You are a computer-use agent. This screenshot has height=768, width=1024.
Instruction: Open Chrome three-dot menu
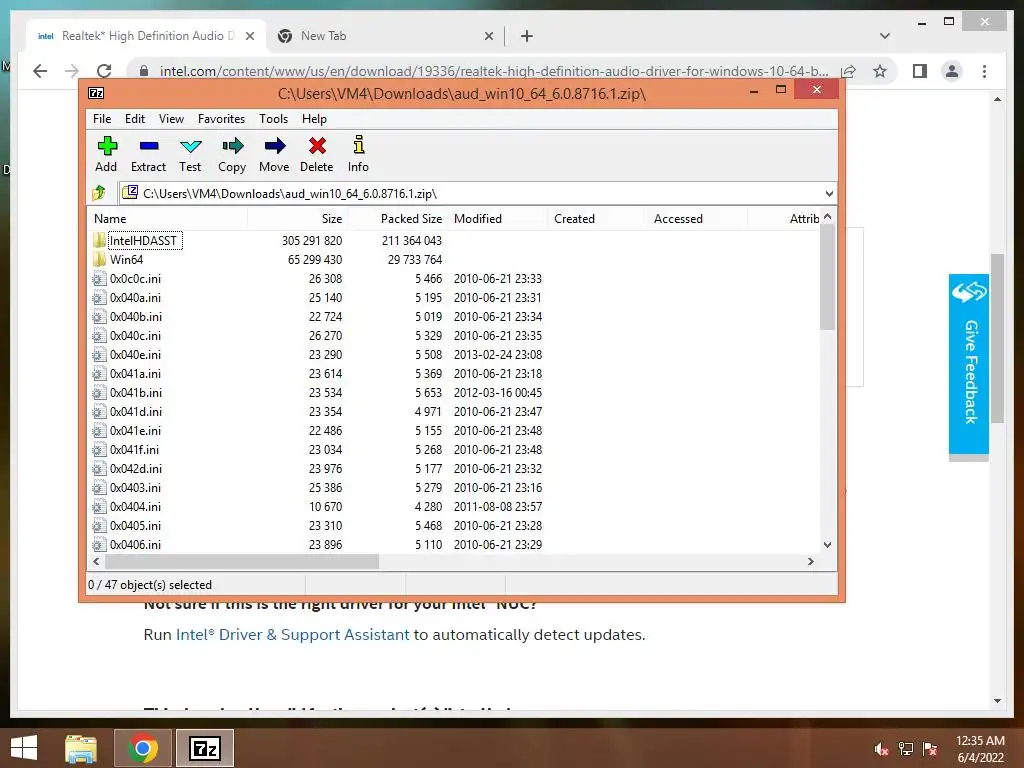click(984, 71)
